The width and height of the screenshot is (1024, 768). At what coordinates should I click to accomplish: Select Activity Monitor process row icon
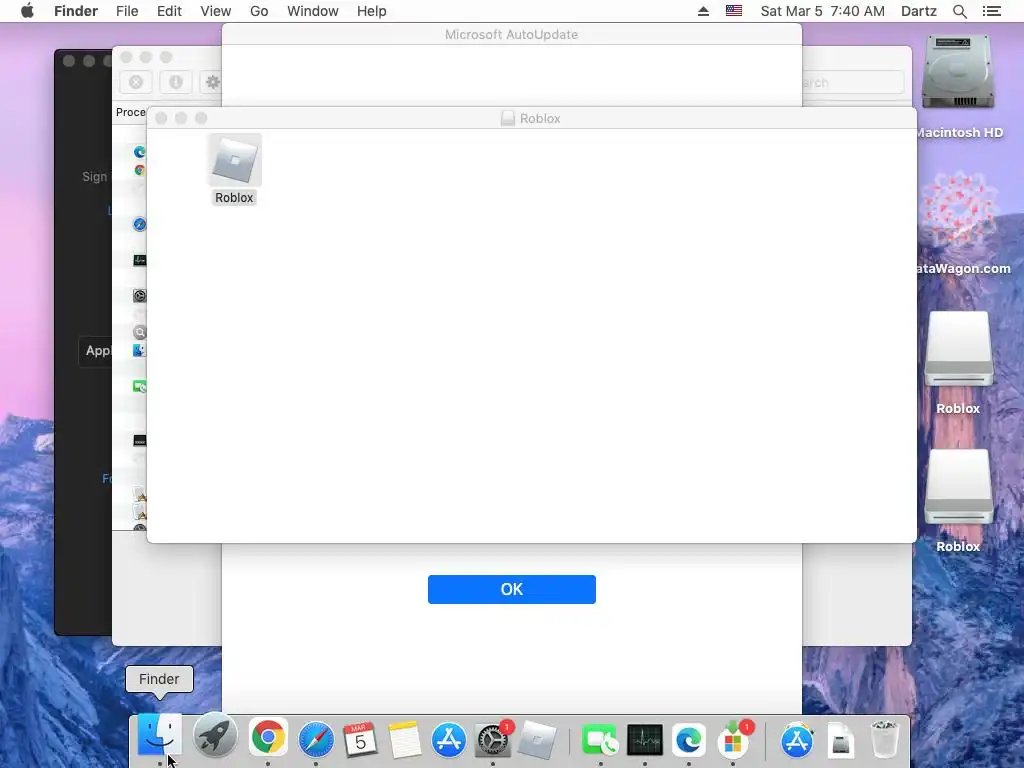point(139,260)
